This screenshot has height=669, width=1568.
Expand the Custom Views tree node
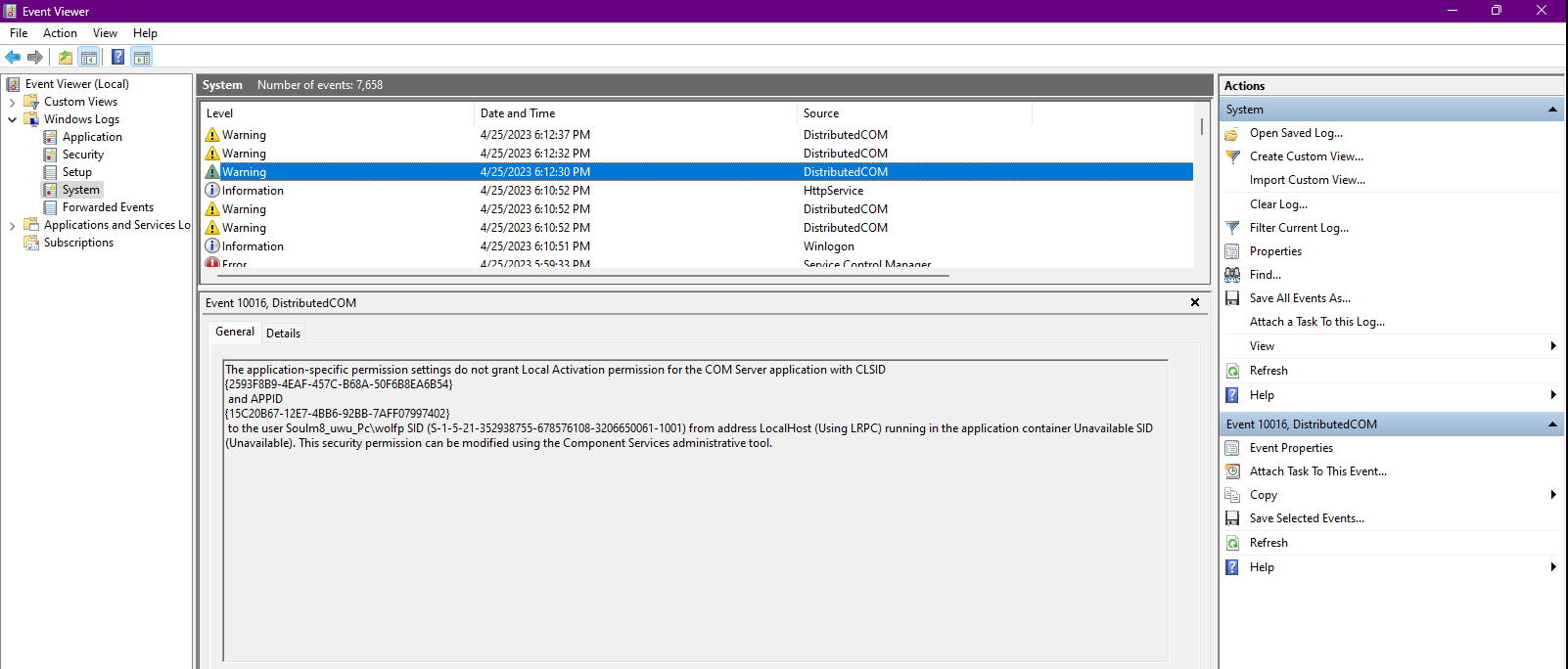point(12,102)
